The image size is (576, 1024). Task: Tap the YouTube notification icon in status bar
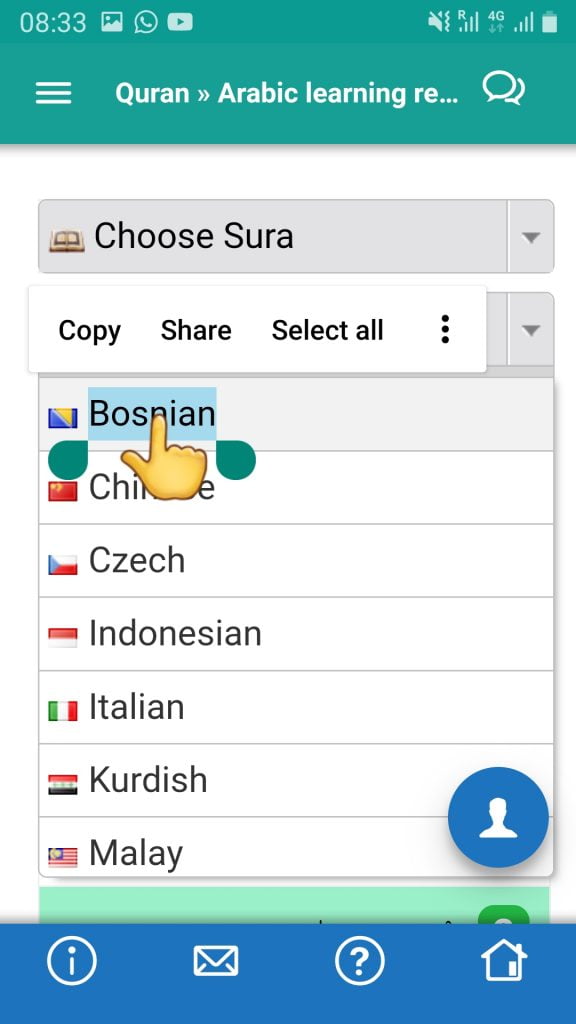pos(180,23)
